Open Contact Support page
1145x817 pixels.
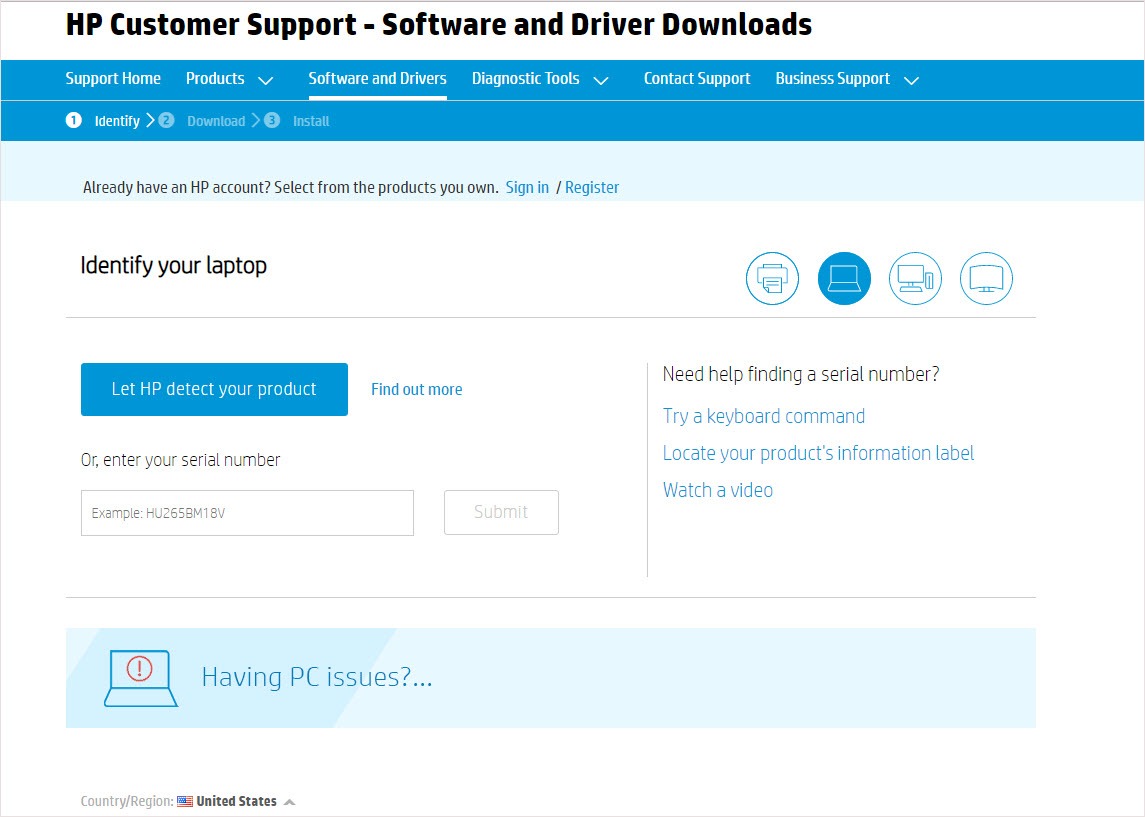(x=697, y=79)
